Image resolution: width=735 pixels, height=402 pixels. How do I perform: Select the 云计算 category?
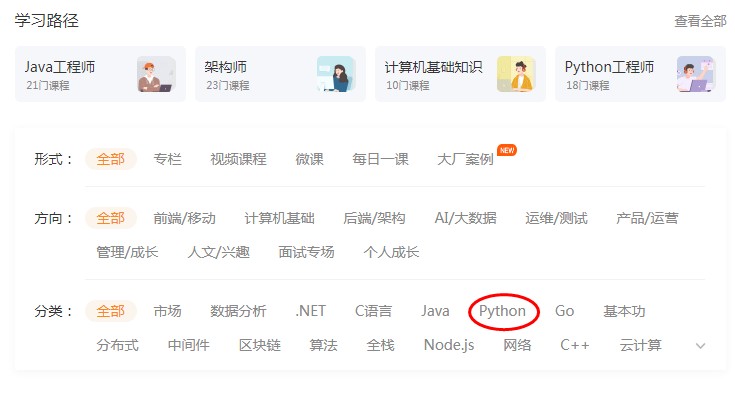[x=640, y=345]
